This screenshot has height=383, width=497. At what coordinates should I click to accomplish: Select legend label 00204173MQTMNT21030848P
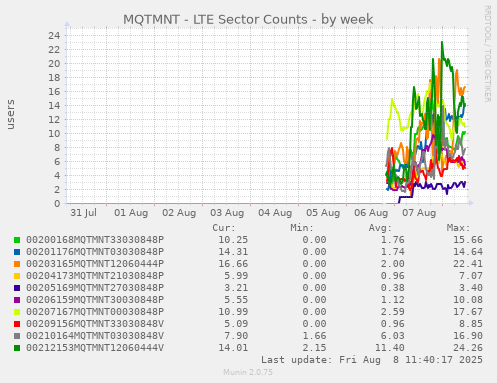click(95, 276)
